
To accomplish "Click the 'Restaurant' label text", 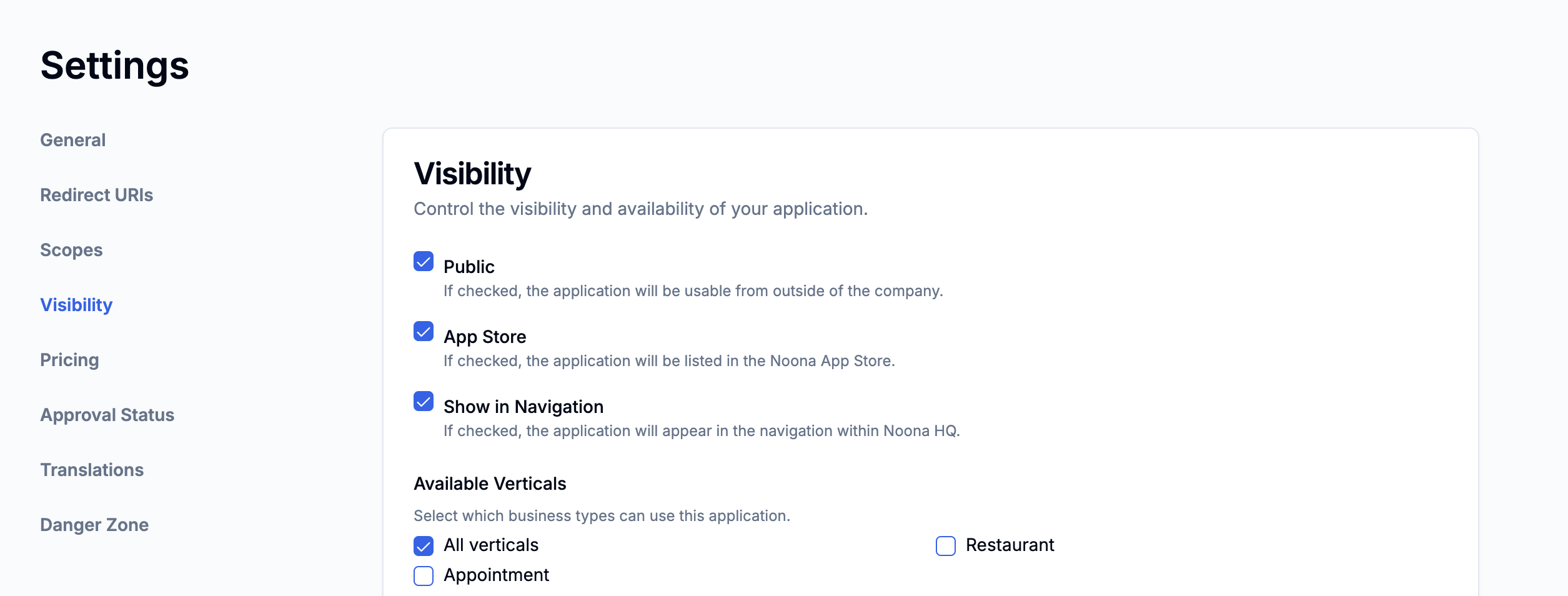I will (1010, 545).
